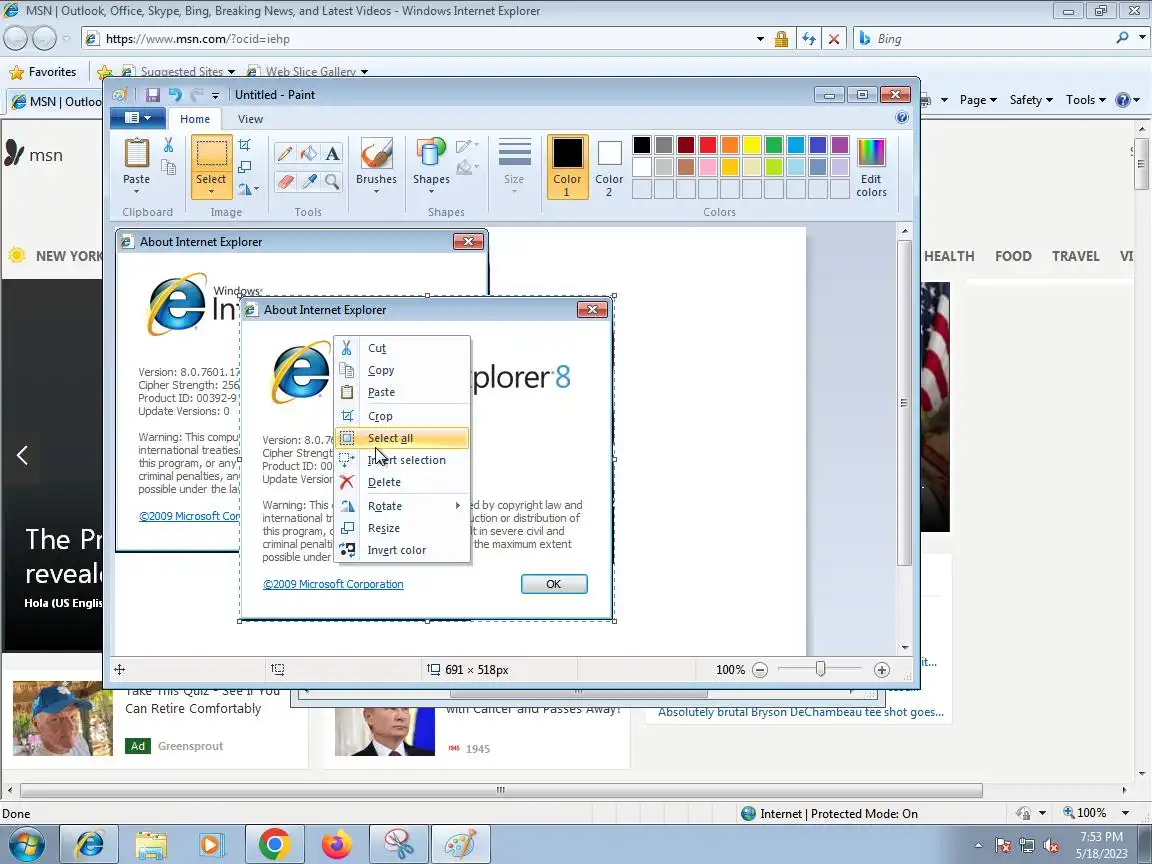
Task: Click IE Refresh arrows button
Action: 809,39
